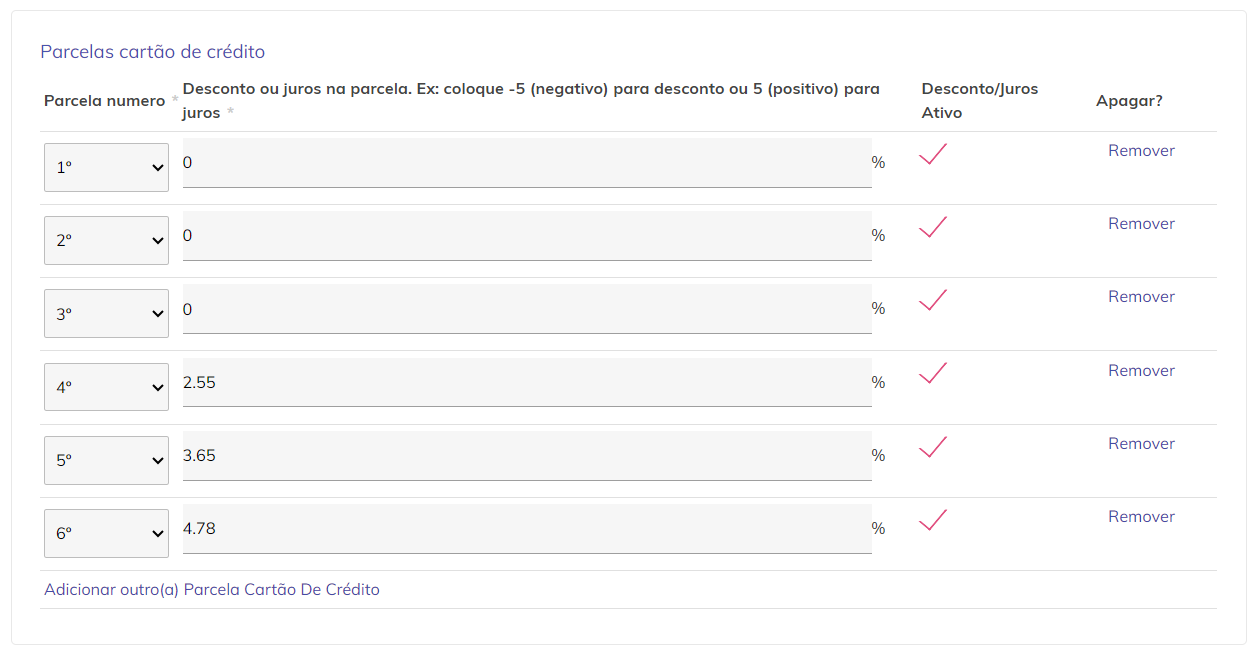Open the 3º installment number selector
Image resolution: width=1259 pixels, height=657 pixels.
coord(106,314)
